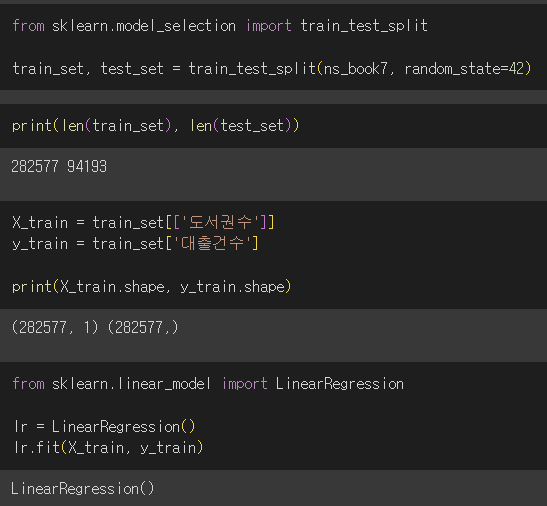
Task: Click the line 'train_set, test_set = train_test_split(ns_book7, random_state=42)'
Action: coord(272,69)
